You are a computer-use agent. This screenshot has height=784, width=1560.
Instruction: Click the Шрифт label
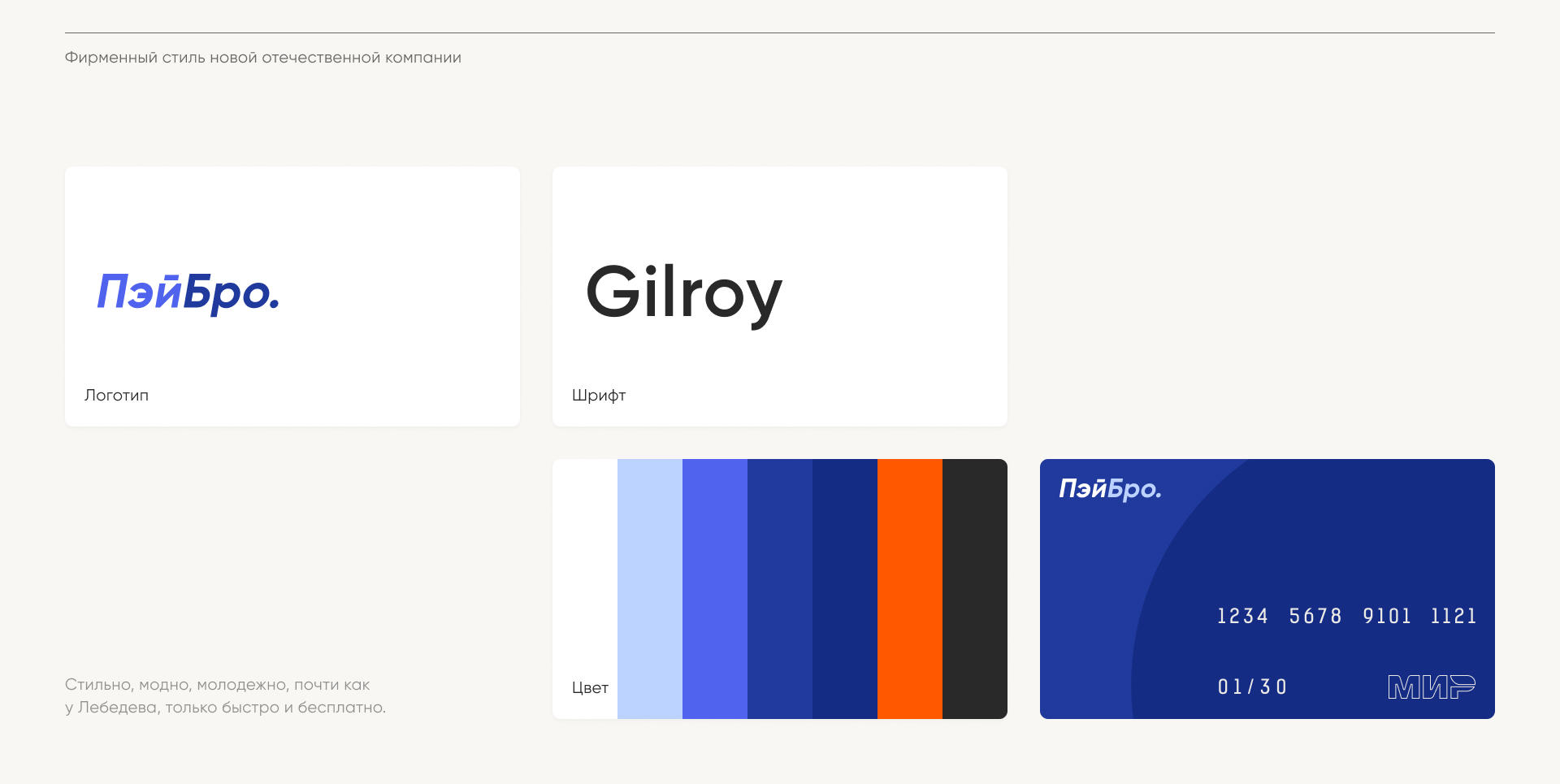(599, 396)
